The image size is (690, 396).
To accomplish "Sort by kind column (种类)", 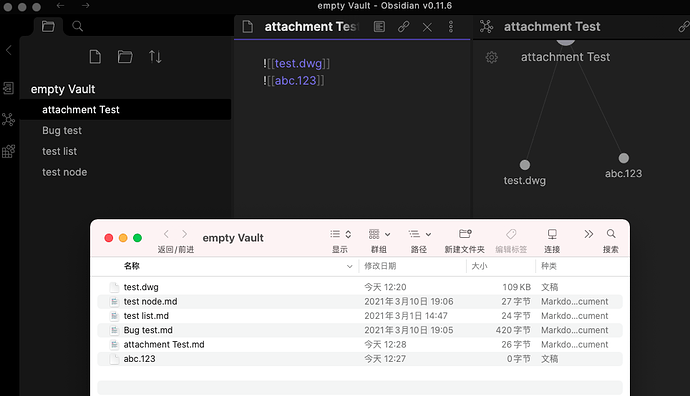I will 549,266.
